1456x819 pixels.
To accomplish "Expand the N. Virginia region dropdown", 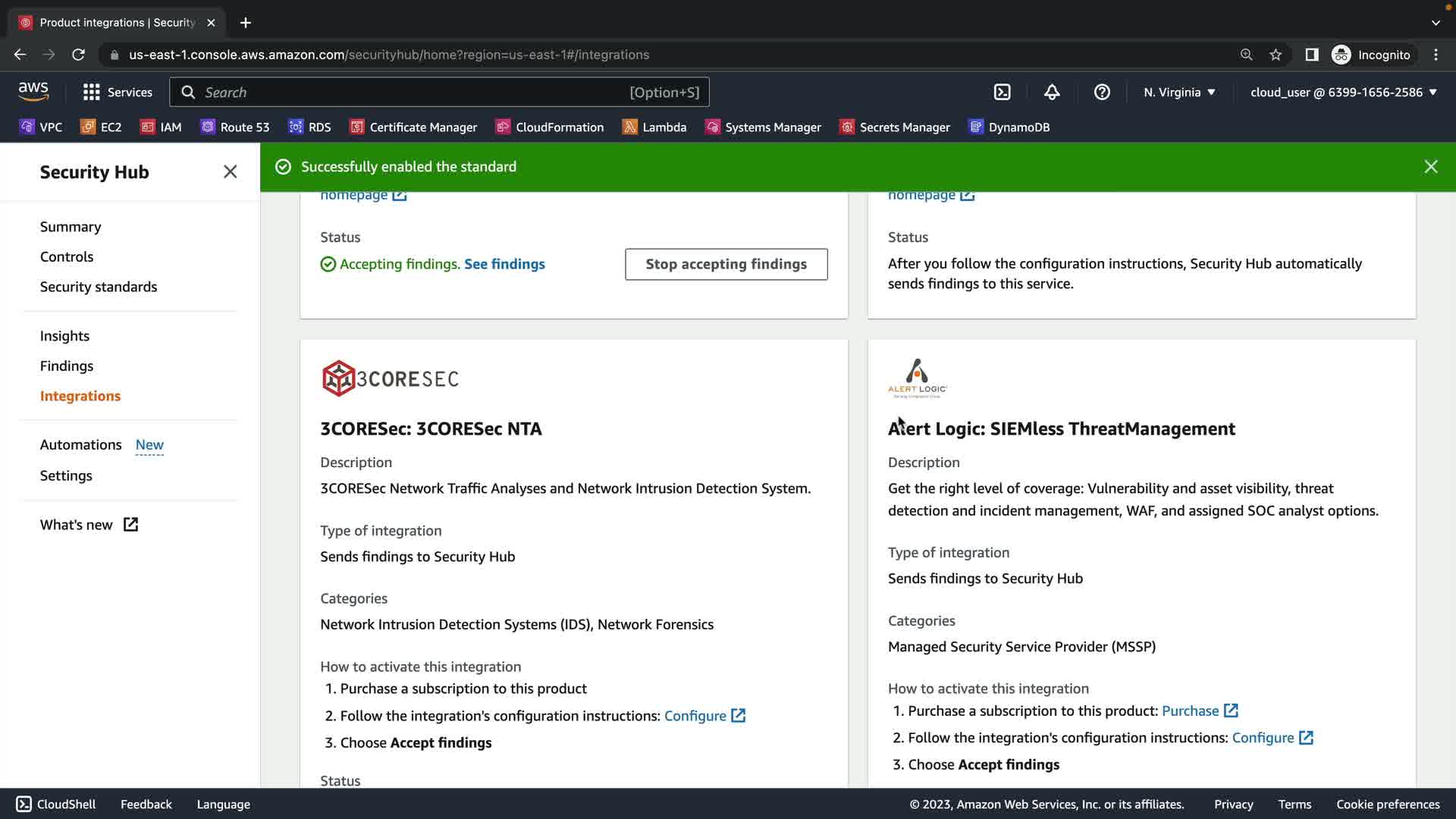I will coord(1179,92).
